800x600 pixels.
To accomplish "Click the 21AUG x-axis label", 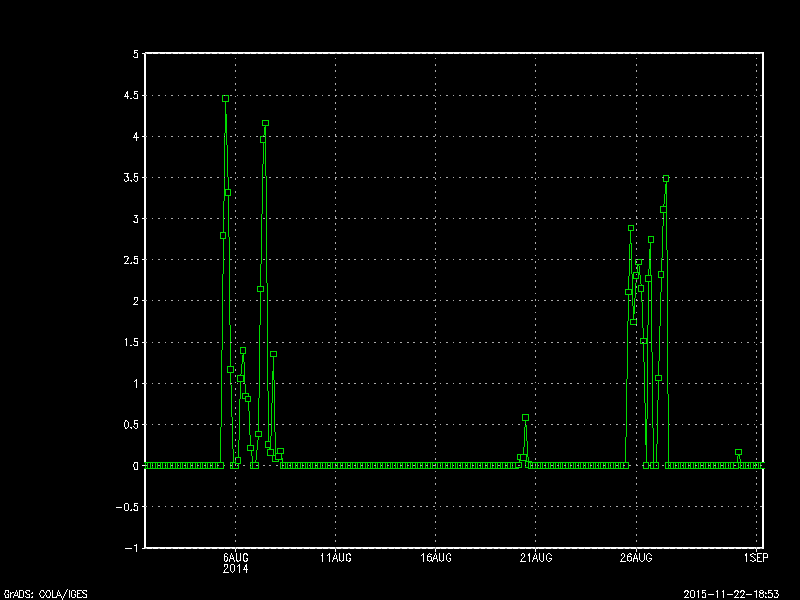I will click(x=536, y=558).
